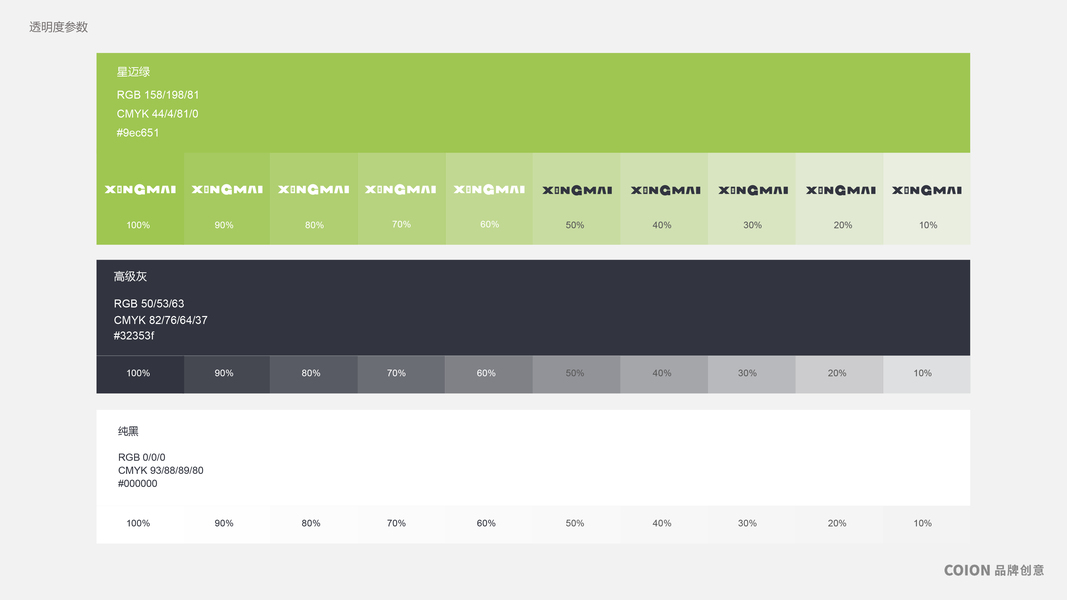The height and width of the screenshot is (600, 1067).
Task: Choose the 50% gray opacity swatch
Action: (x=576, y=374)
